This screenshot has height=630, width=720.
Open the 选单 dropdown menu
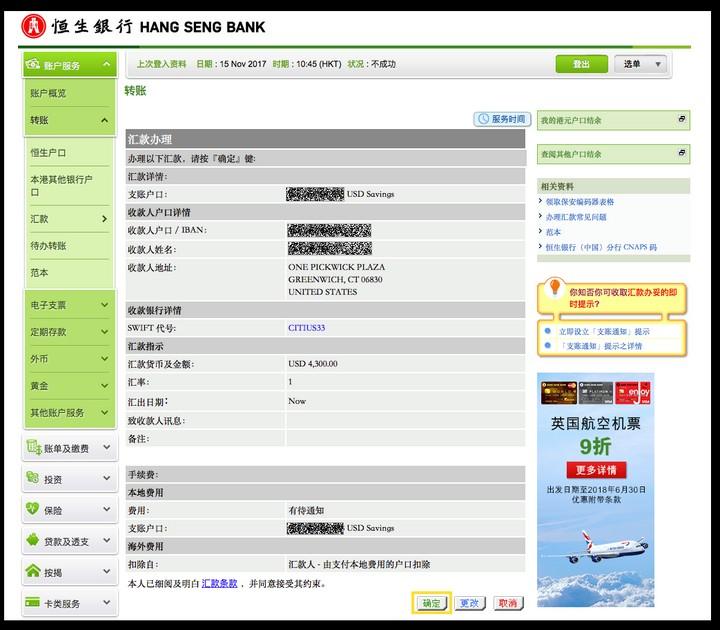[x=640, y=64]
